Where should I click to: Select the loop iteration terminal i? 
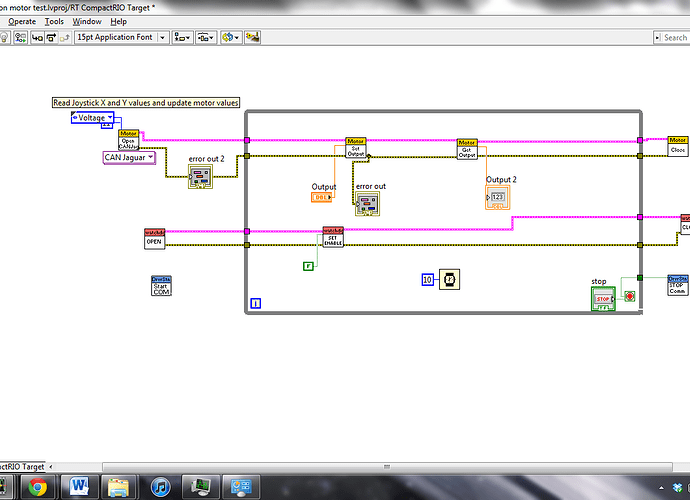(256, 303)
